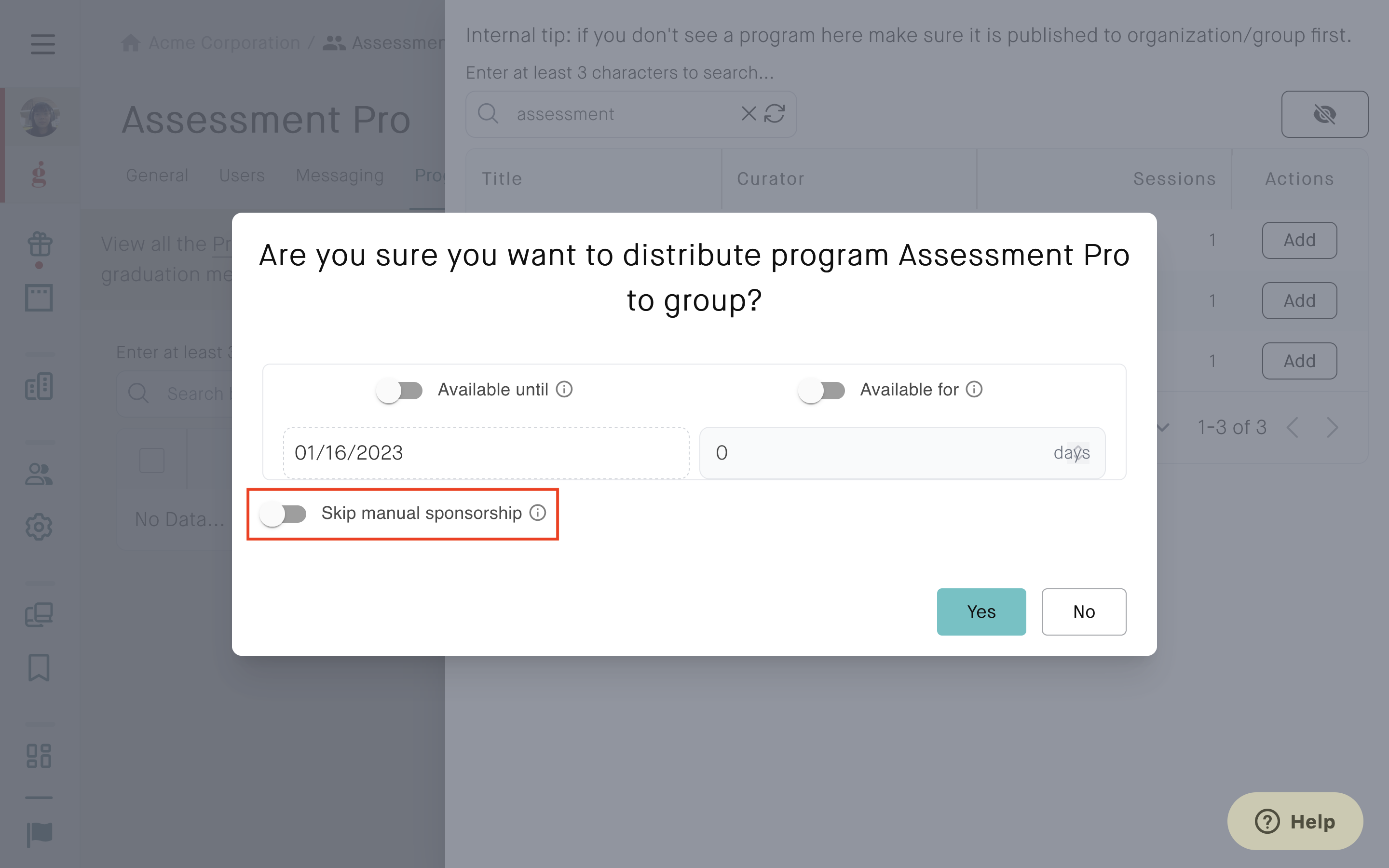Confirm distribution by clicking Yes
Screen dimensions: 1389x868
pos(981,611)
